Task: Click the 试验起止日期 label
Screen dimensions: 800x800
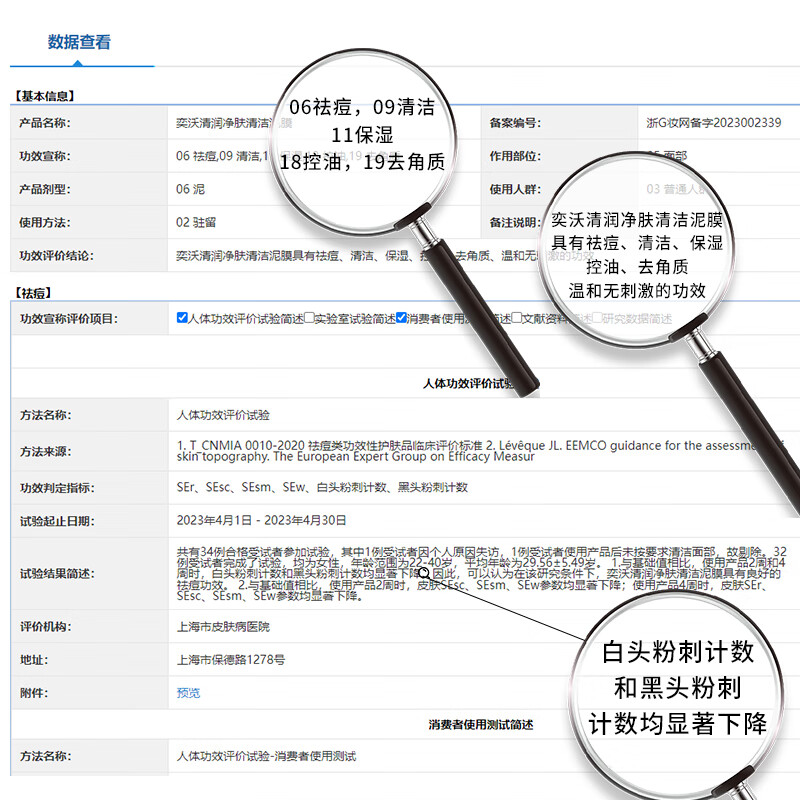Action: [x=57, y=521]
